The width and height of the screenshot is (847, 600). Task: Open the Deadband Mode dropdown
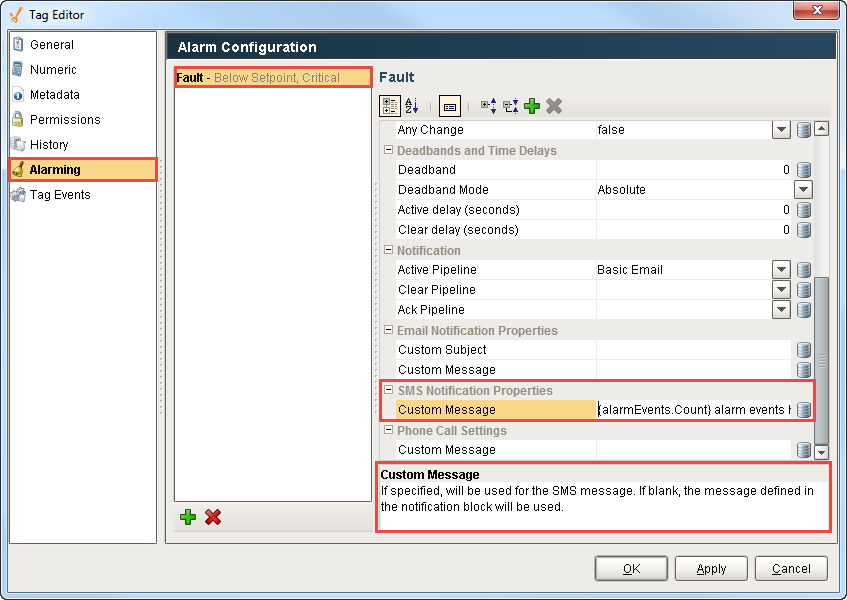(804, 189)
